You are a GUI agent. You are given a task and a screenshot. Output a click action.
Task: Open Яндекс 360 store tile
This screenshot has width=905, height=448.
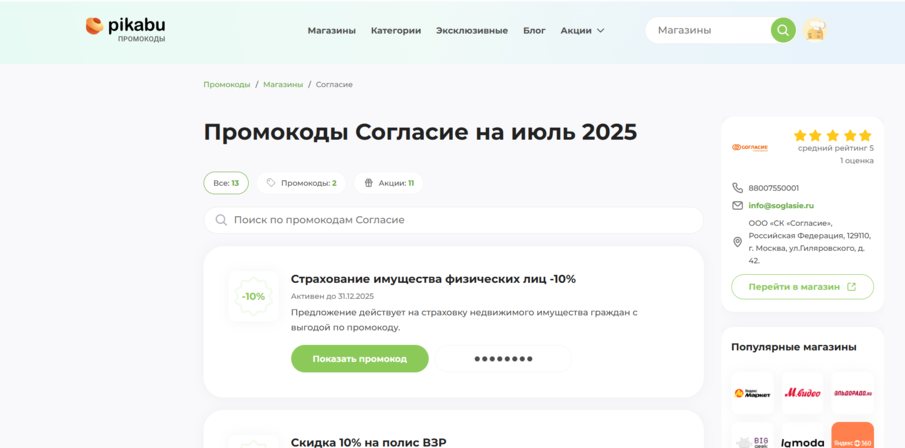852,436
